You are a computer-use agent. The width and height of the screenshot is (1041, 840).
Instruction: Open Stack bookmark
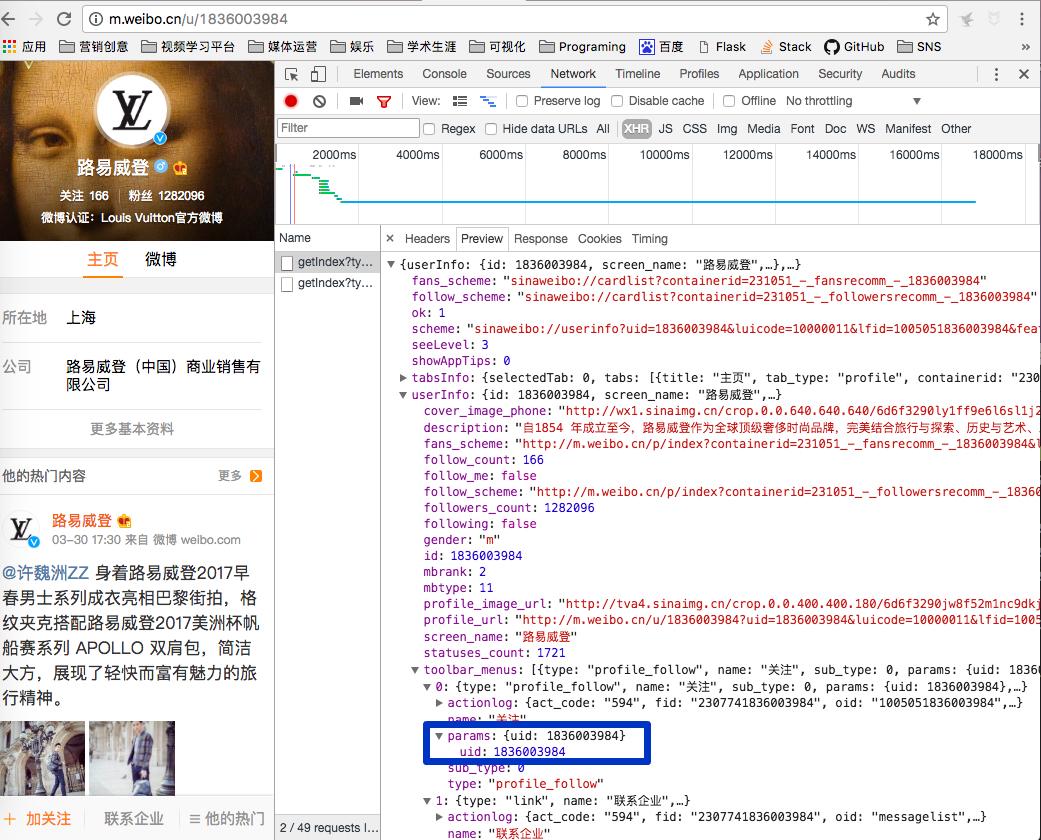(786, 46)
